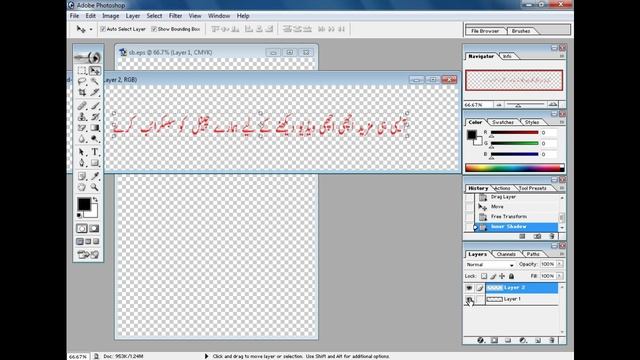640x360 pixels.
Task: Select the Crop tool
Action: 82,93
